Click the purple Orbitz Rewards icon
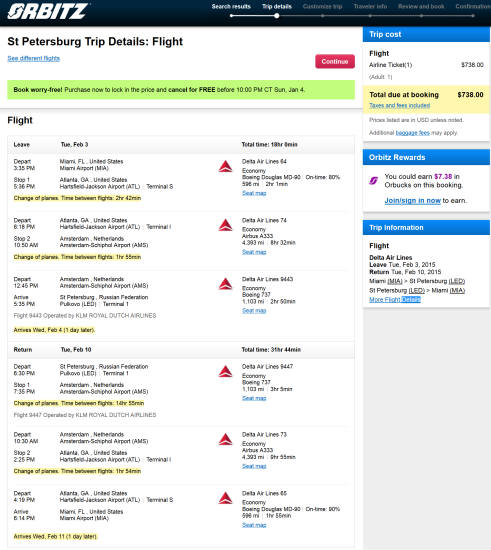The image size is (491, 550). (374, 181)
